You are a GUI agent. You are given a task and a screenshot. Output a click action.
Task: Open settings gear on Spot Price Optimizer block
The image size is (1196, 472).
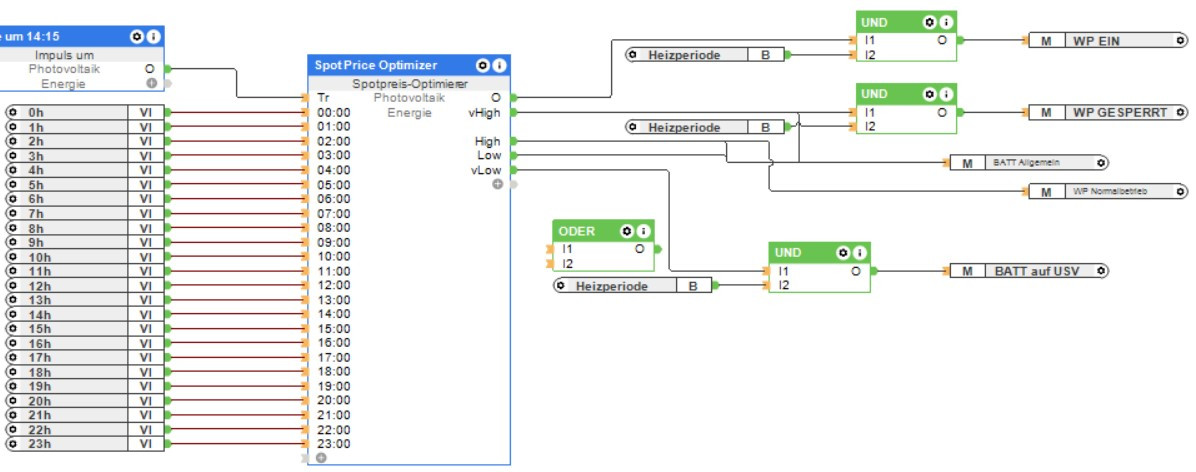click(x=482, y=66)
